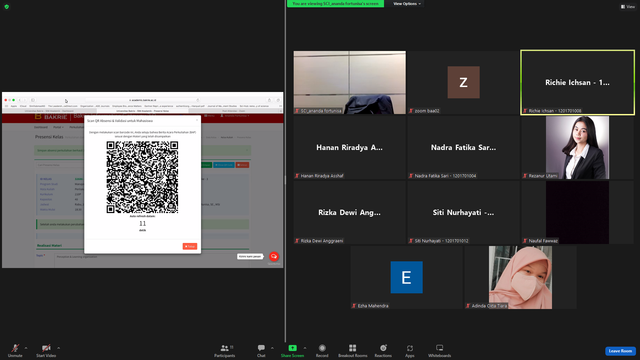Click the green 'You are viewing' screen banner
Viewport: 640px width, 360px height.
[336, 4]
